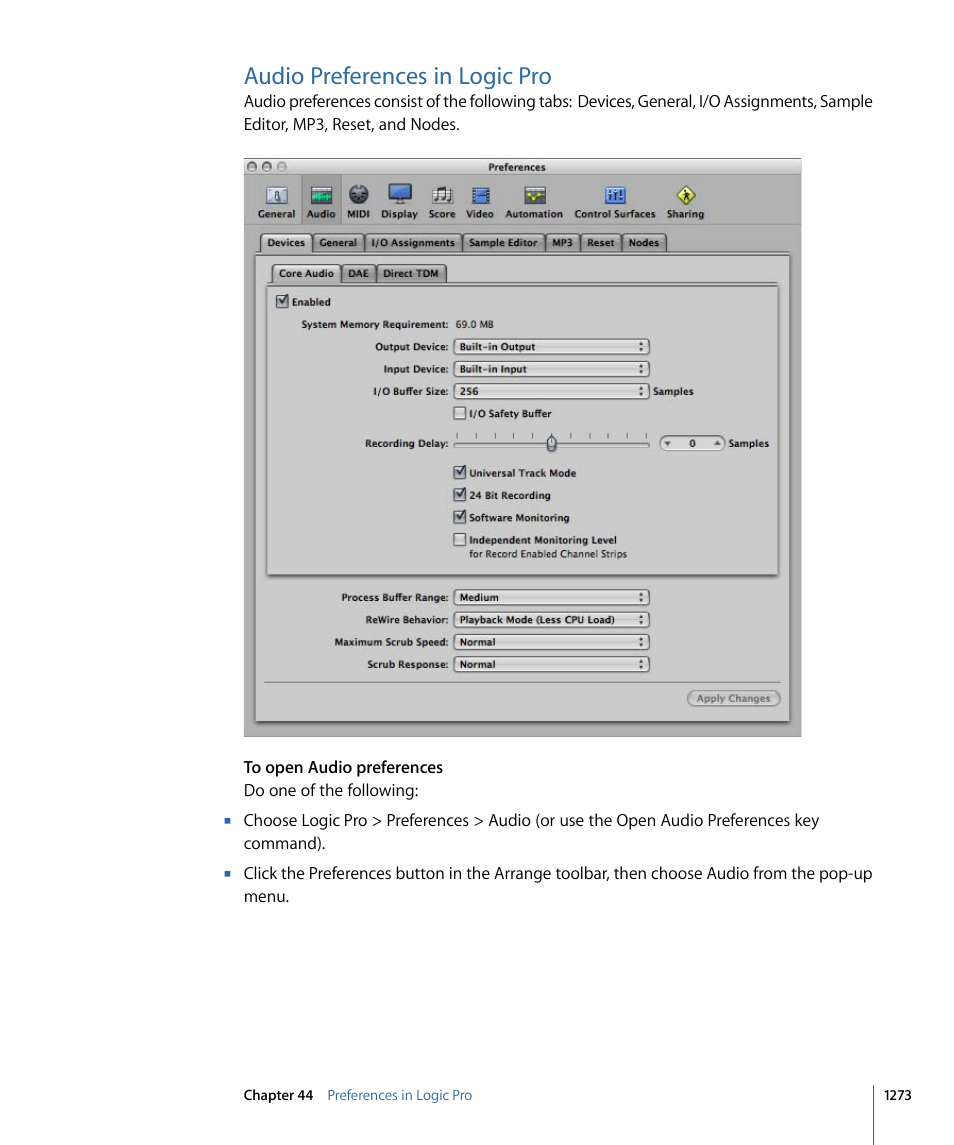Open the Maximum Scrub Speed dropdown
This screenshot has width=954, height=1145.
pyautogui.click(x=552, y=642)
